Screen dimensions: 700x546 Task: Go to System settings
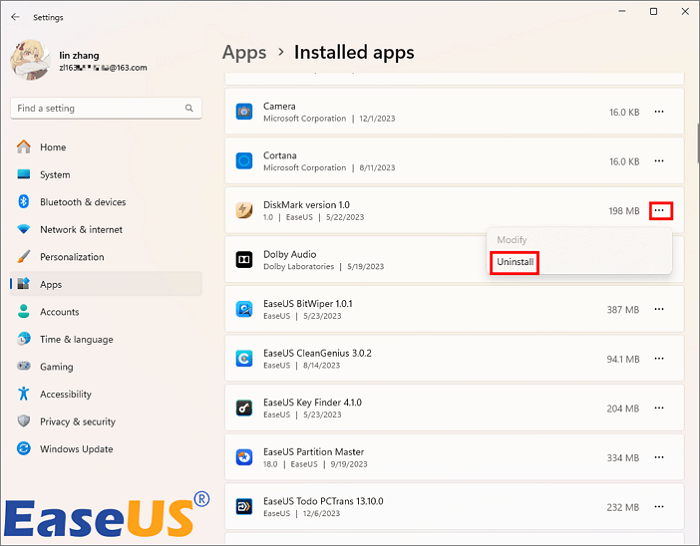click(106, 175)
